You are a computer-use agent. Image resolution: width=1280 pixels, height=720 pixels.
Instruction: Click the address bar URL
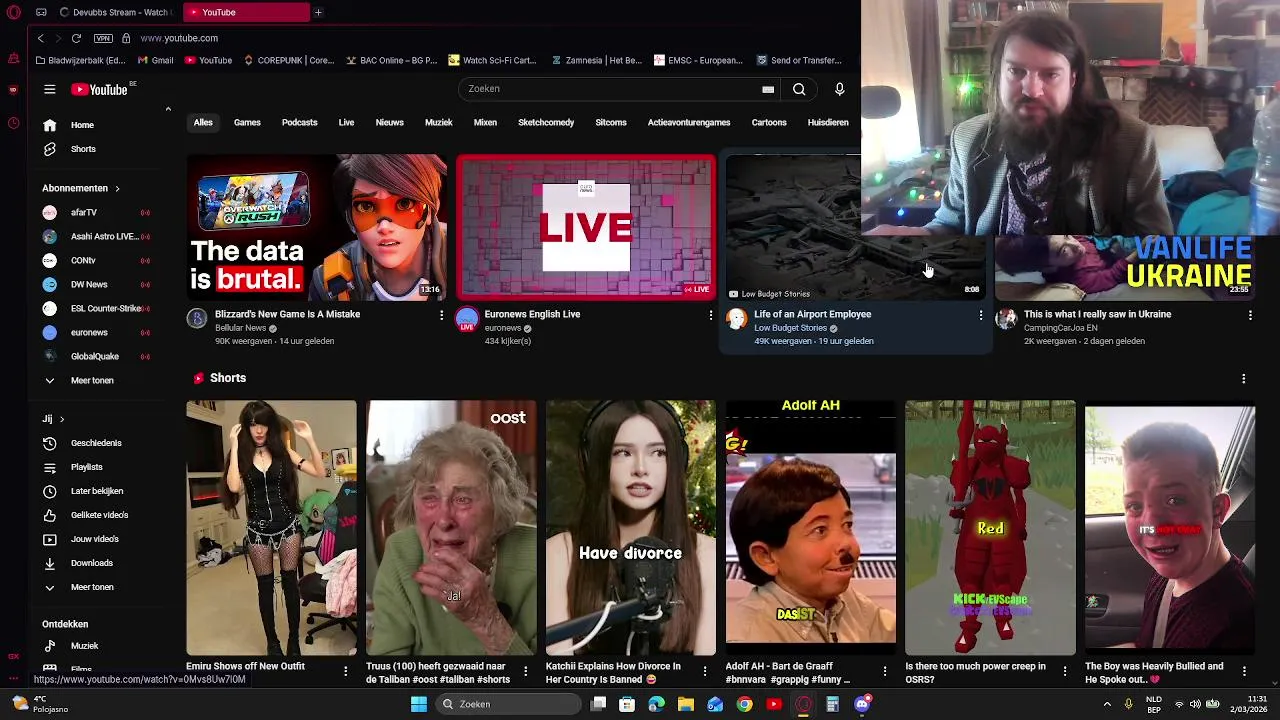coord(179,38)
